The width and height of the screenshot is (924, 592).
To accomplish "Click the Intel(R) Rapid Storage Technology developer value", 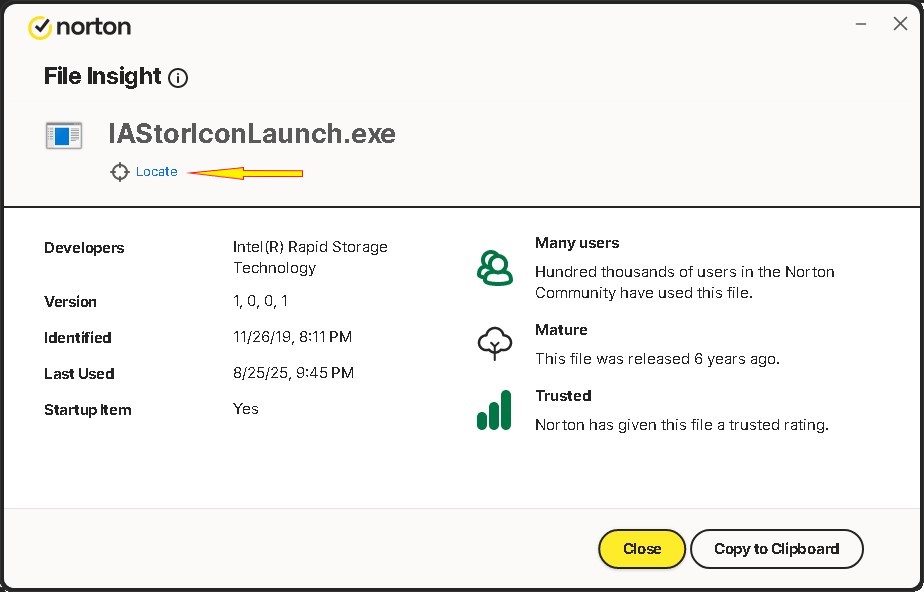I will [x=310, y=257].
